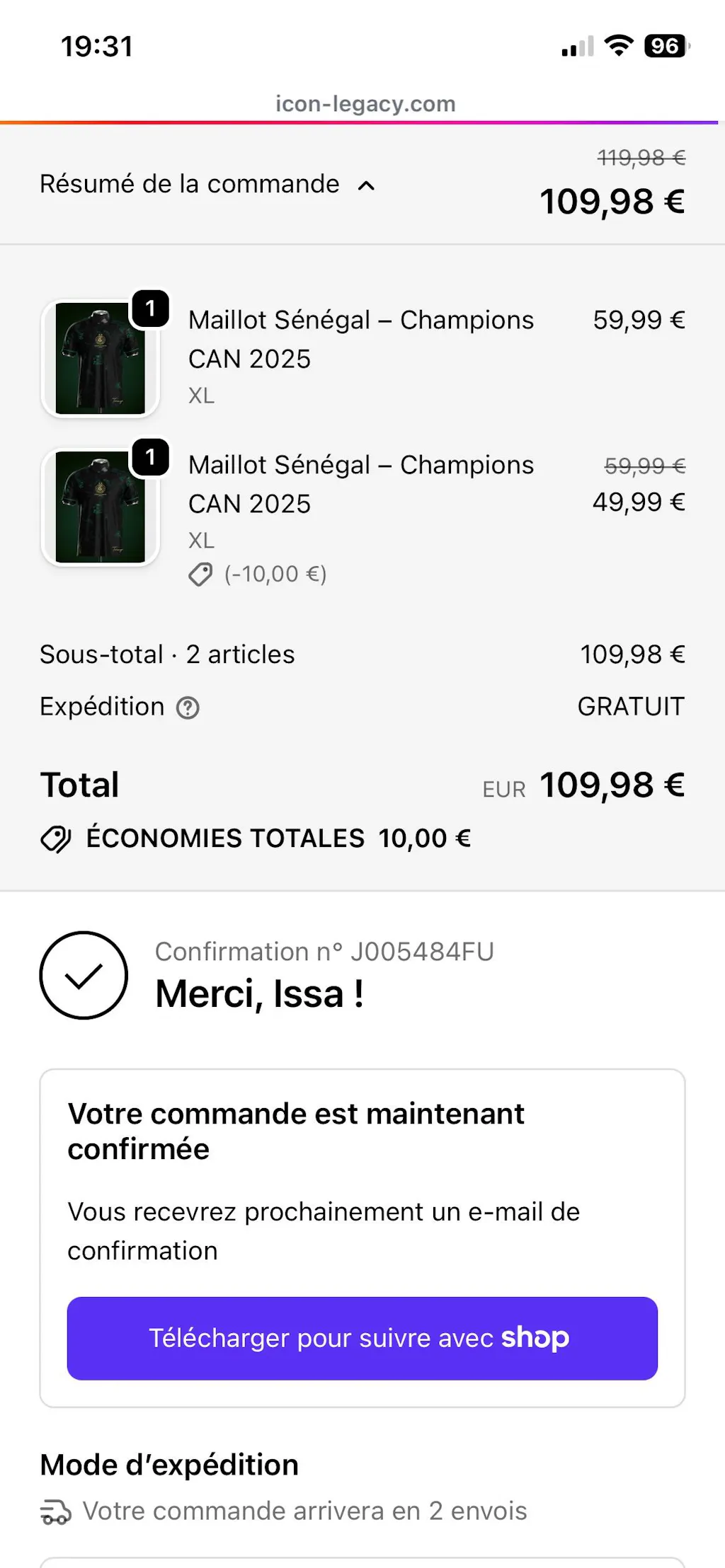Tap the Expédition help question mark icon
The width and height of the screenshot is (725, 1568).
(188, 708)
